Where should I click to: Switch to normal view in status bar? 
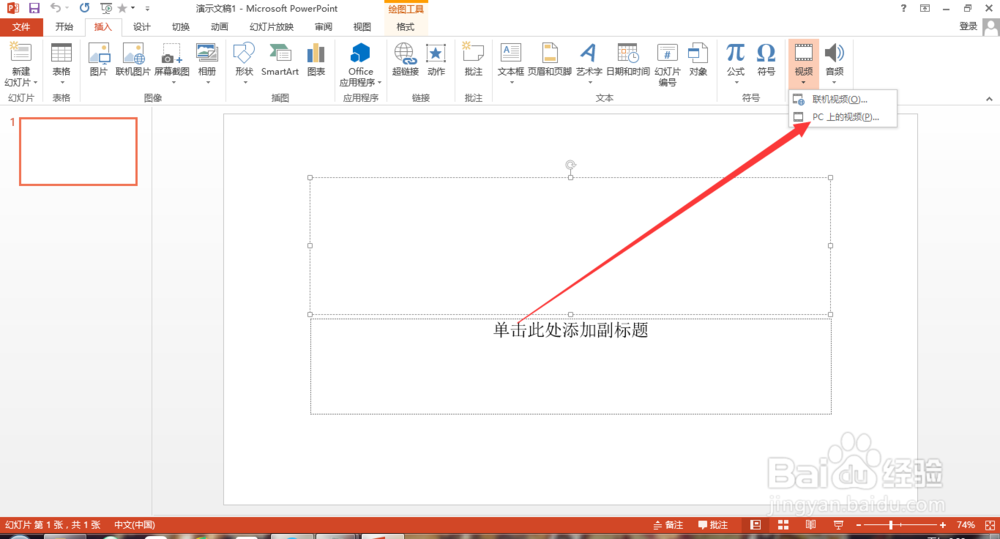coord(756,525)
